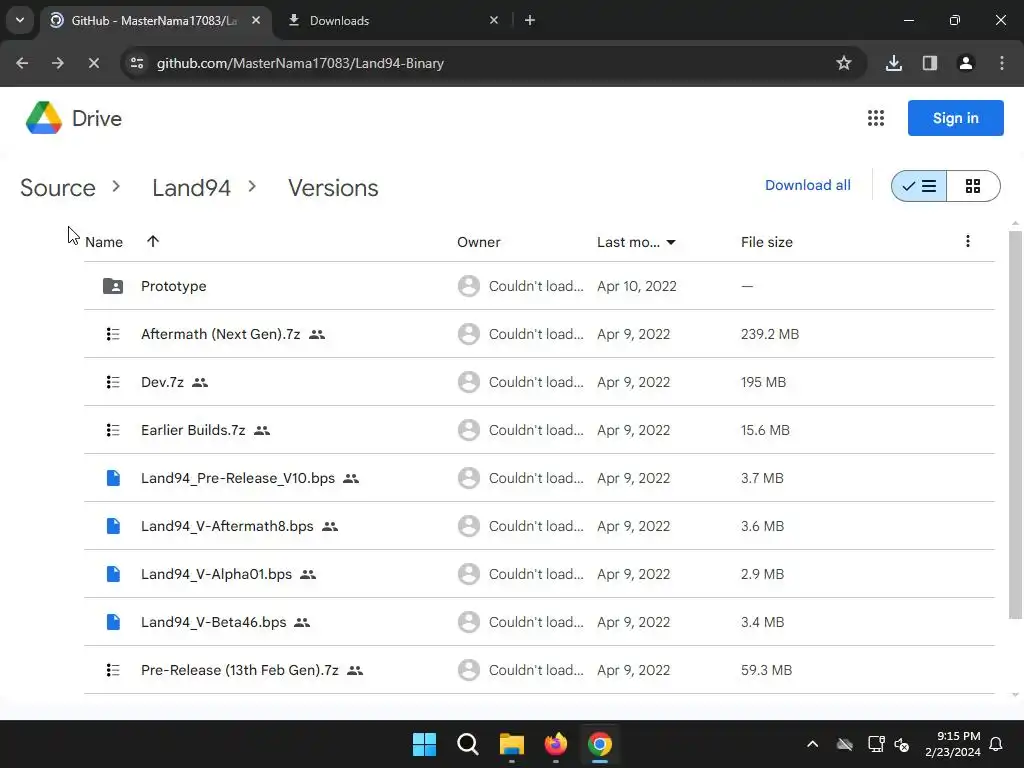This screenshot has width=1024, height=768.
Task: Click archive icon of Pre-Release (13th Feb Gen).7z
Action: coord(113,670)
